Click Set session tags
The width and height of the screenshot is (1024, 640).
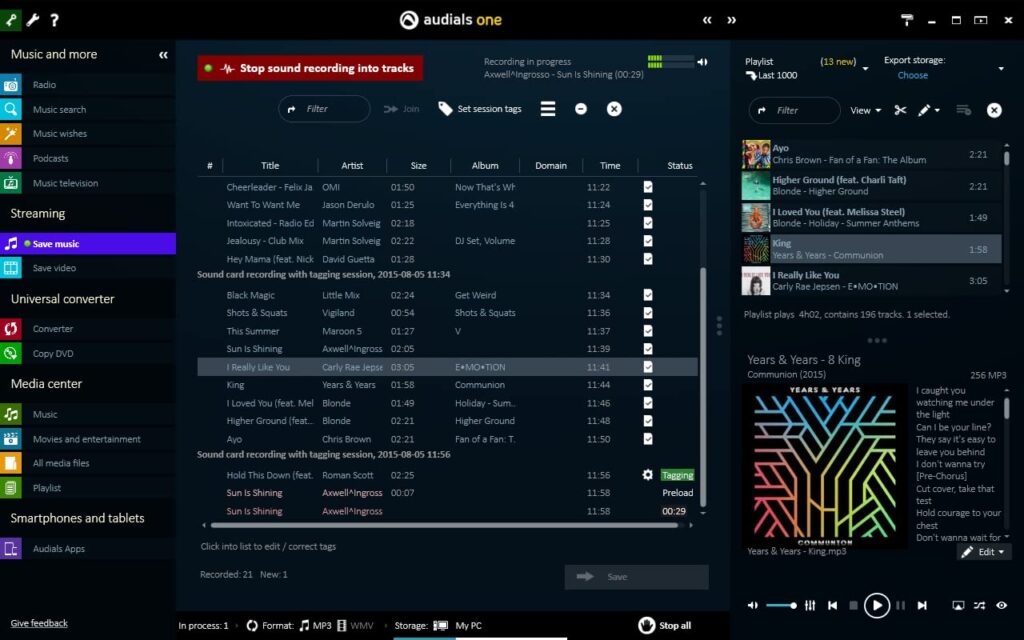[x=480, y=109]
